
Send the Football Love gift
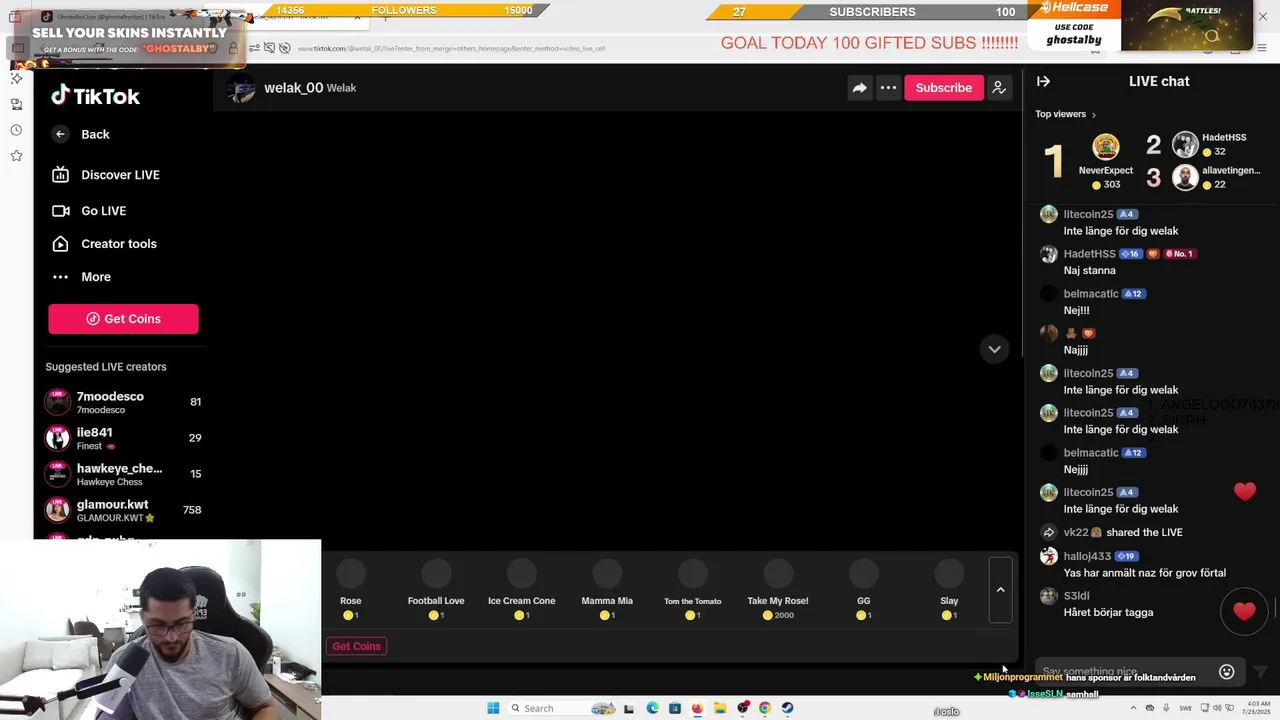[436, 588]
